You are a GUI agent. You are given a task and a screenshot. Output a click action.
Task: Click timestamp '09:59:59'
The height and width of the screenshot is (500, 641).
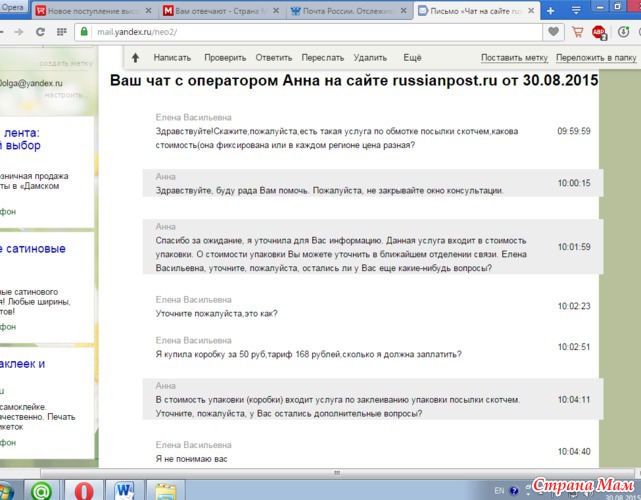574,131
